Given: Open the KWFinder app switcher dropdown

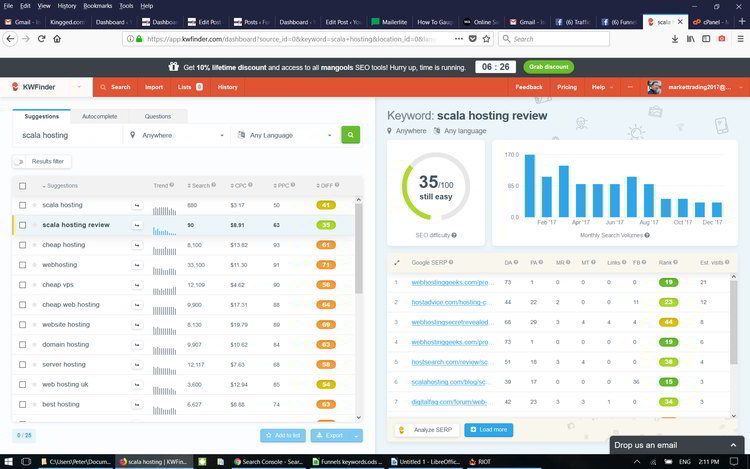Looking at the screenshot, I should tap(79, 87).
